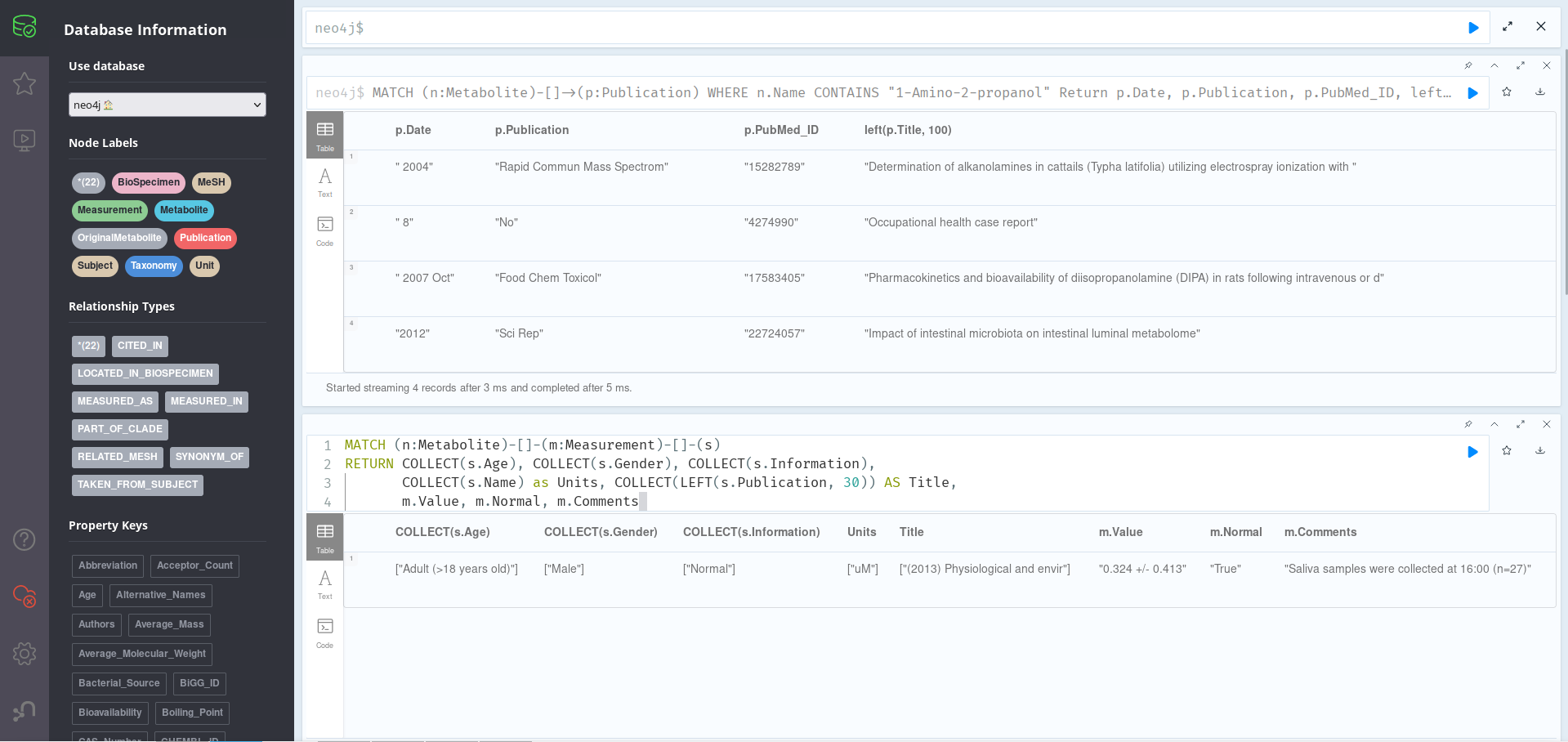Switch Measurement result to Code view

(x=325, y=633)
